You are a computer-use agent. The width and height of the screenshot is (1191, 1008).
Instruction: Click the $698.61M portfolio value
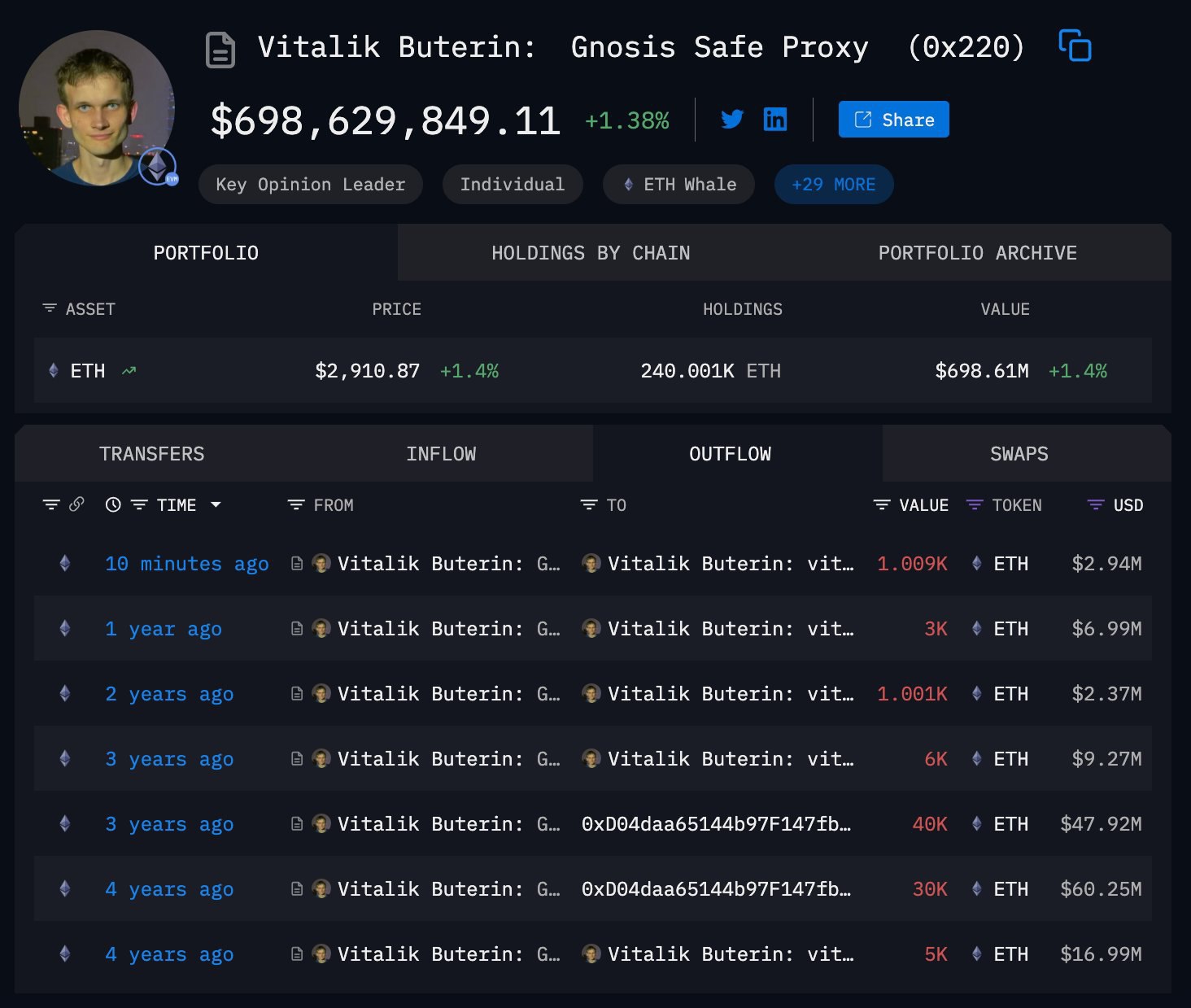tap(982, 371)
